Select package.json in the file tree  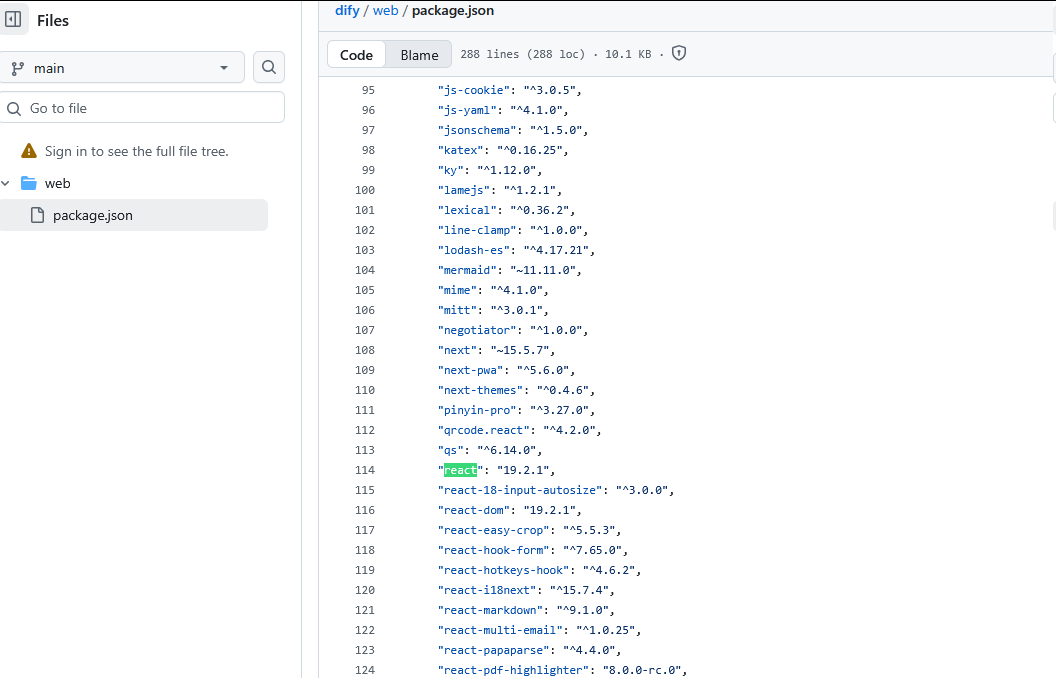point(94,214)
